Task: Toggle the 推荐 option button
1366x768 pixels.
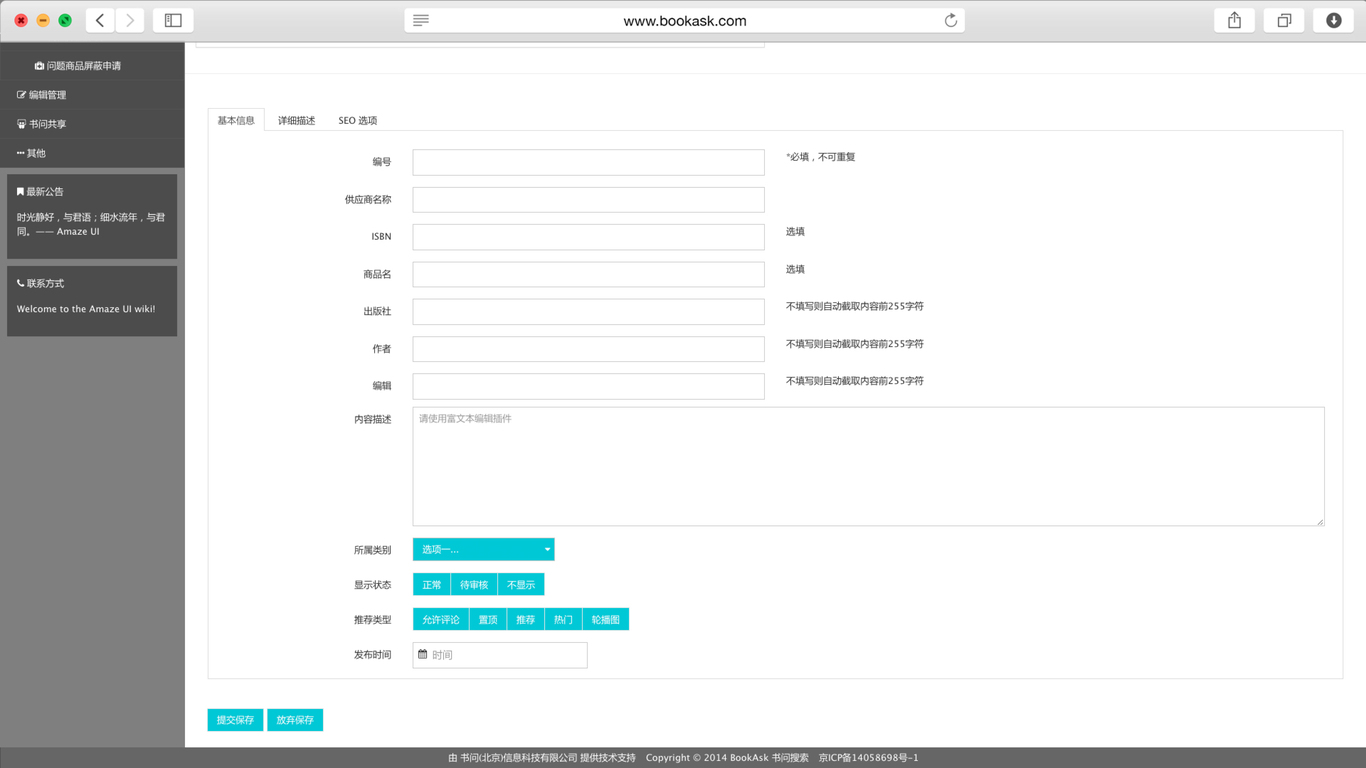Action: tap(526, 620)
